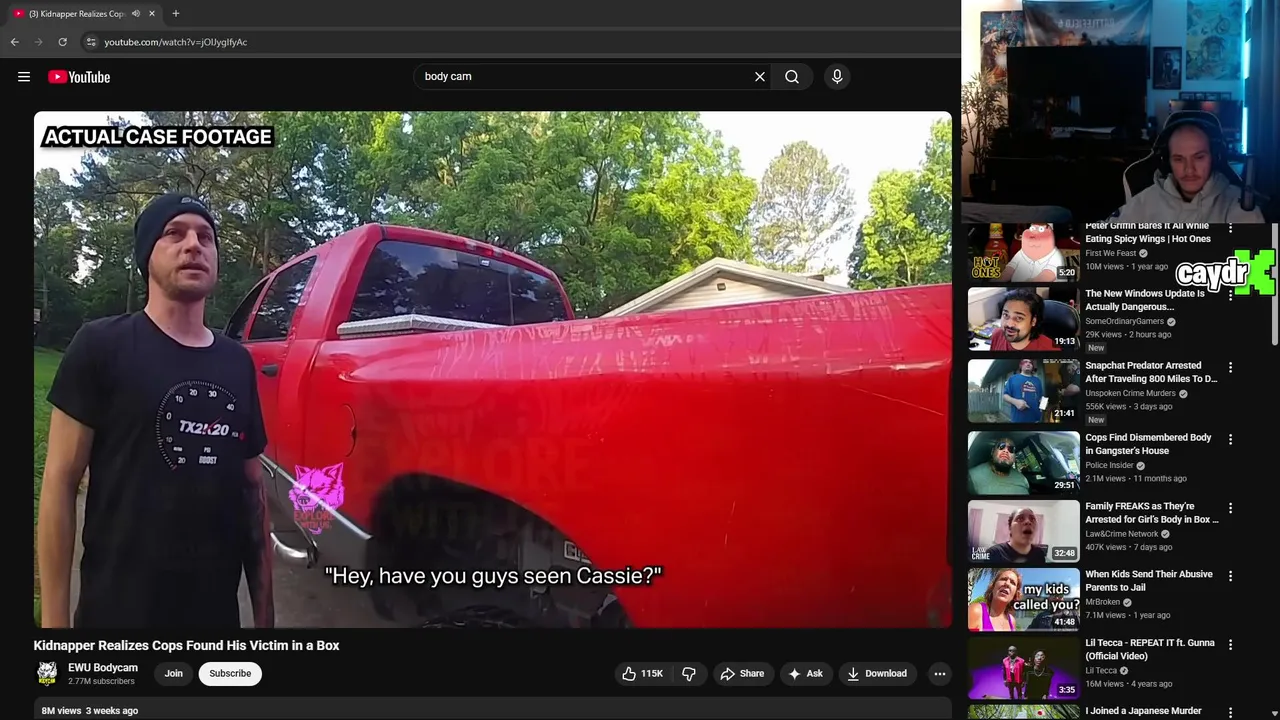Open options menu for Lil Tecca video
The width and height of the screenshot is (1280, 720).
click(x=1231, y=645)
